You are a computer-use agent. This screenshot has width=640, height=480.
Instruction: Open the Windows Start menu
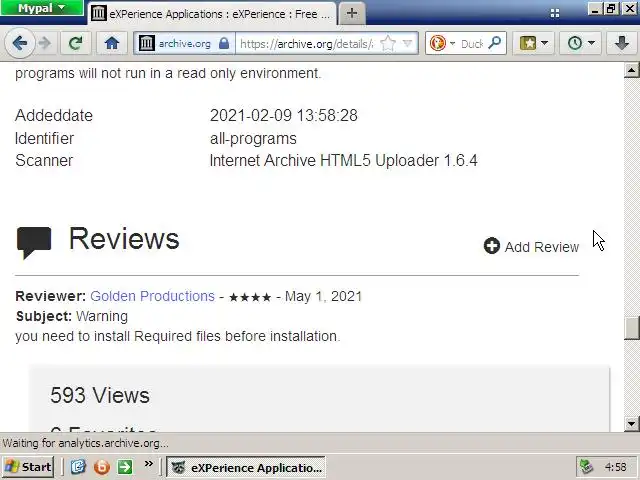coord(28,467)
